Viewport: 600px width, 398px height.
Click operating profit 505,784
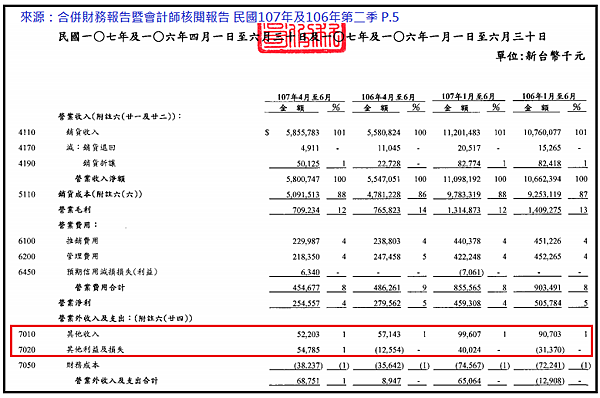[x=548, y=303]
